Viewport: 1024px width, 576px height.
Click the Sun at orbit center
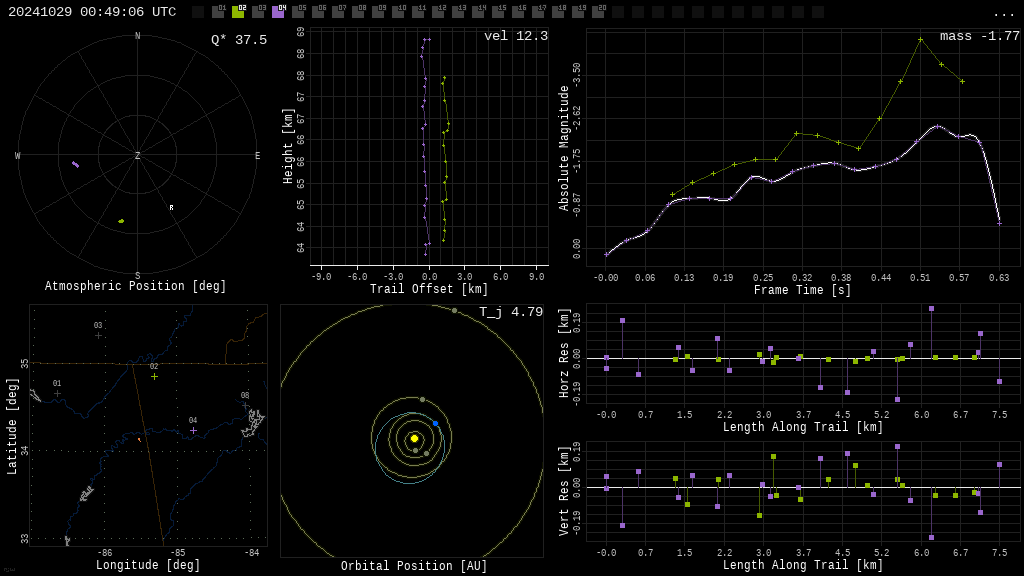click(414, 438)
